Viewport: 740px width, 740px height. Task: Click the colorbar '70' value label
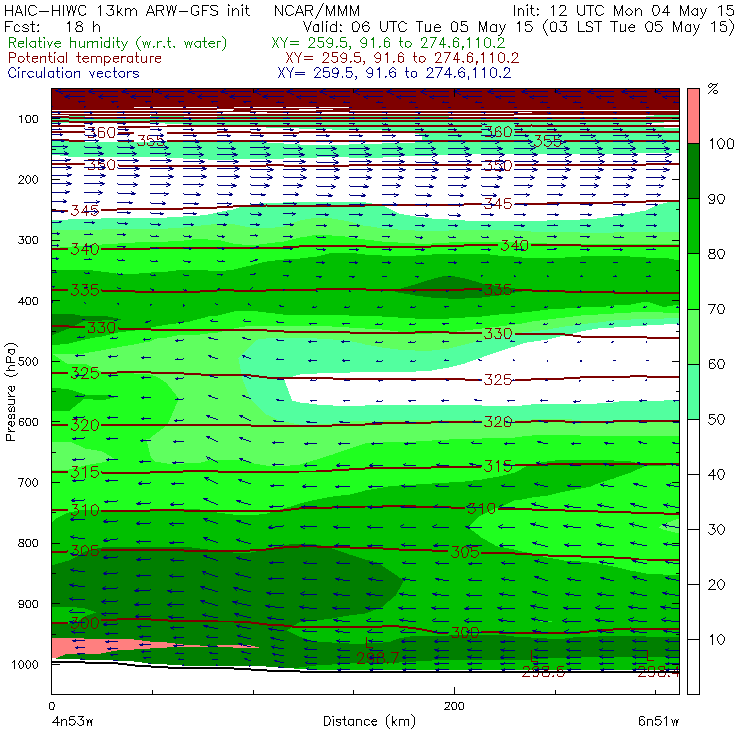pyautogui.click(x=716, y=309)
